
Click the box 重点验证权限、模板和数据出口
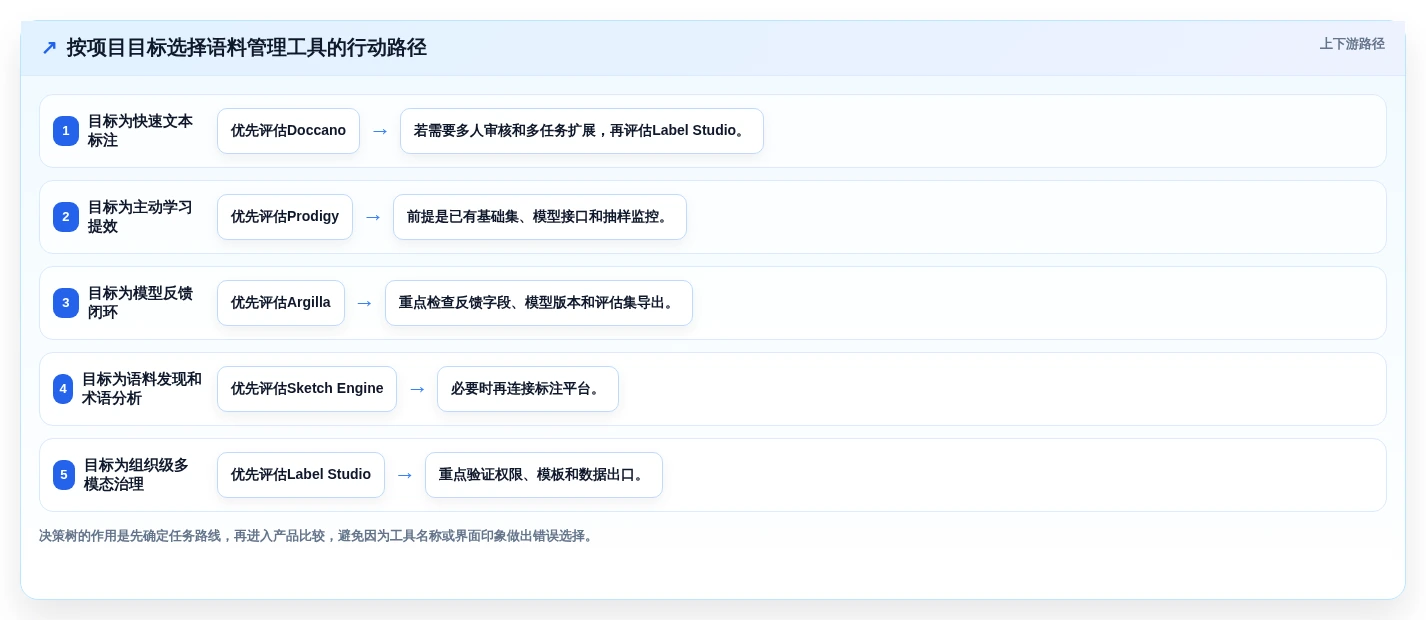[544, 475]
